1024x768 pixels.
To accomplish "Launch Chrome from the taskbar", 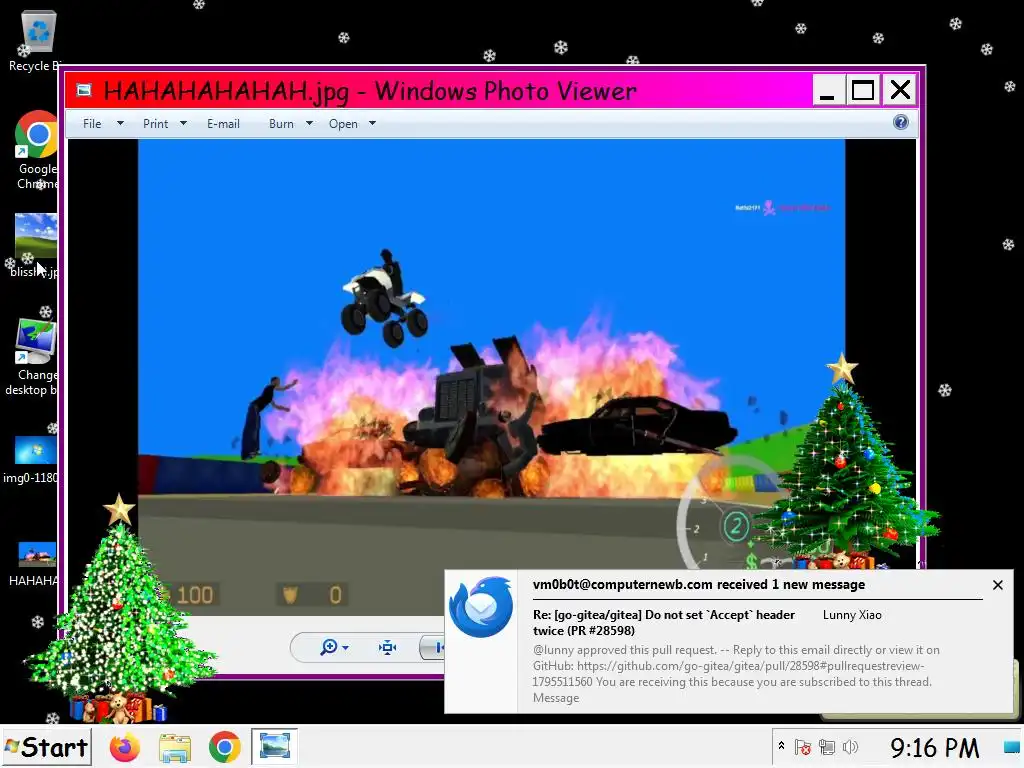I will pyautogui.click(x=224, y=747).
